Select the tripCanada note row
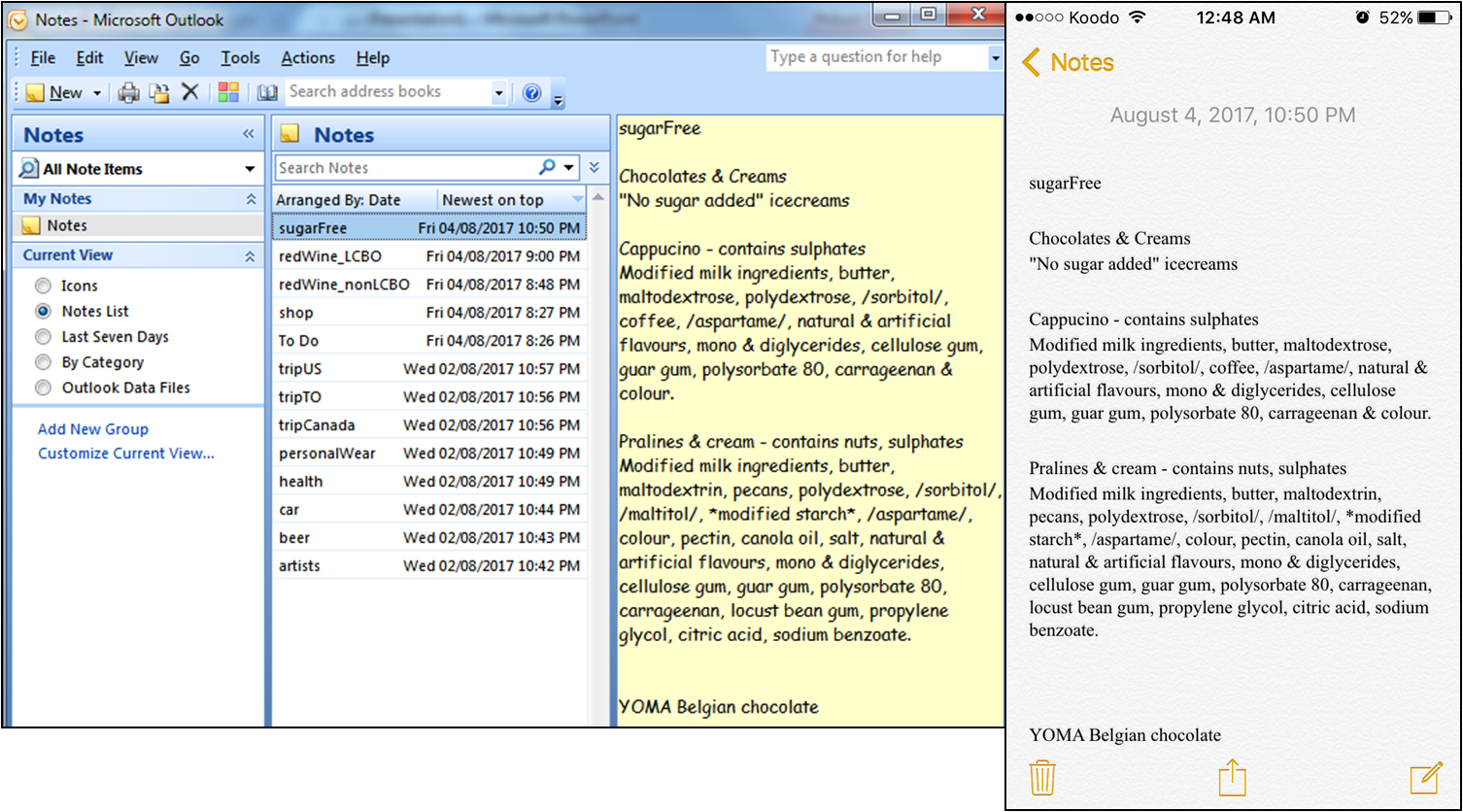Viewport: 1463px width, 812px height. pyautogui.click(x=429, y=425)
